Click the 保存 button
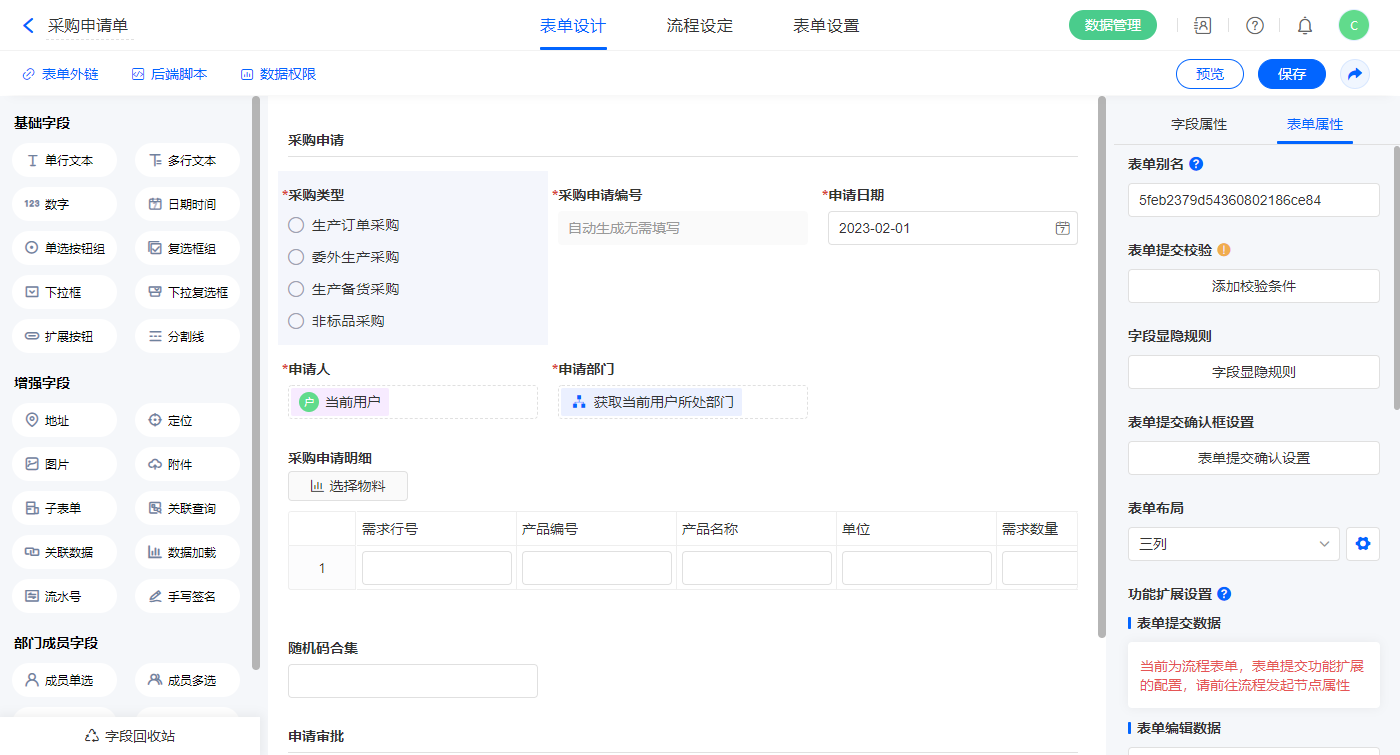1400x755 pixels. coord(1291,74)
